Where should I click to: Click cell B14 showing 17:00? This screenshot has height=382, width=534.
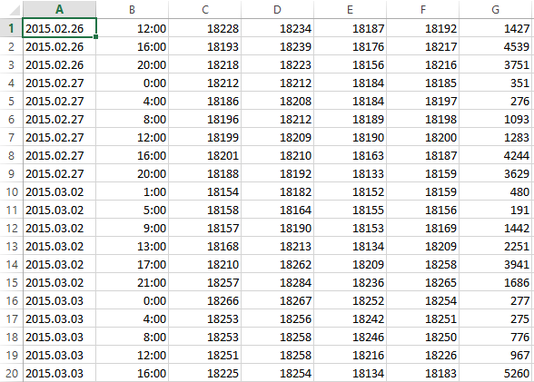(132, 265)
